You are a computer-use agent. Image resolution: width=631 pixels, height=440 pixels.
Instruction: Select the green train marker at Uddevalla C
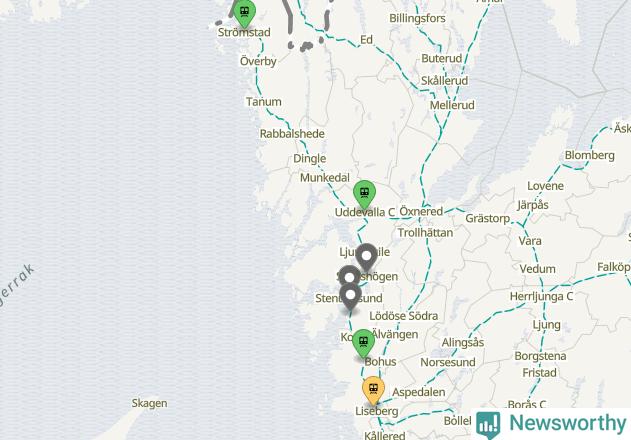click(x=365, y=195)
